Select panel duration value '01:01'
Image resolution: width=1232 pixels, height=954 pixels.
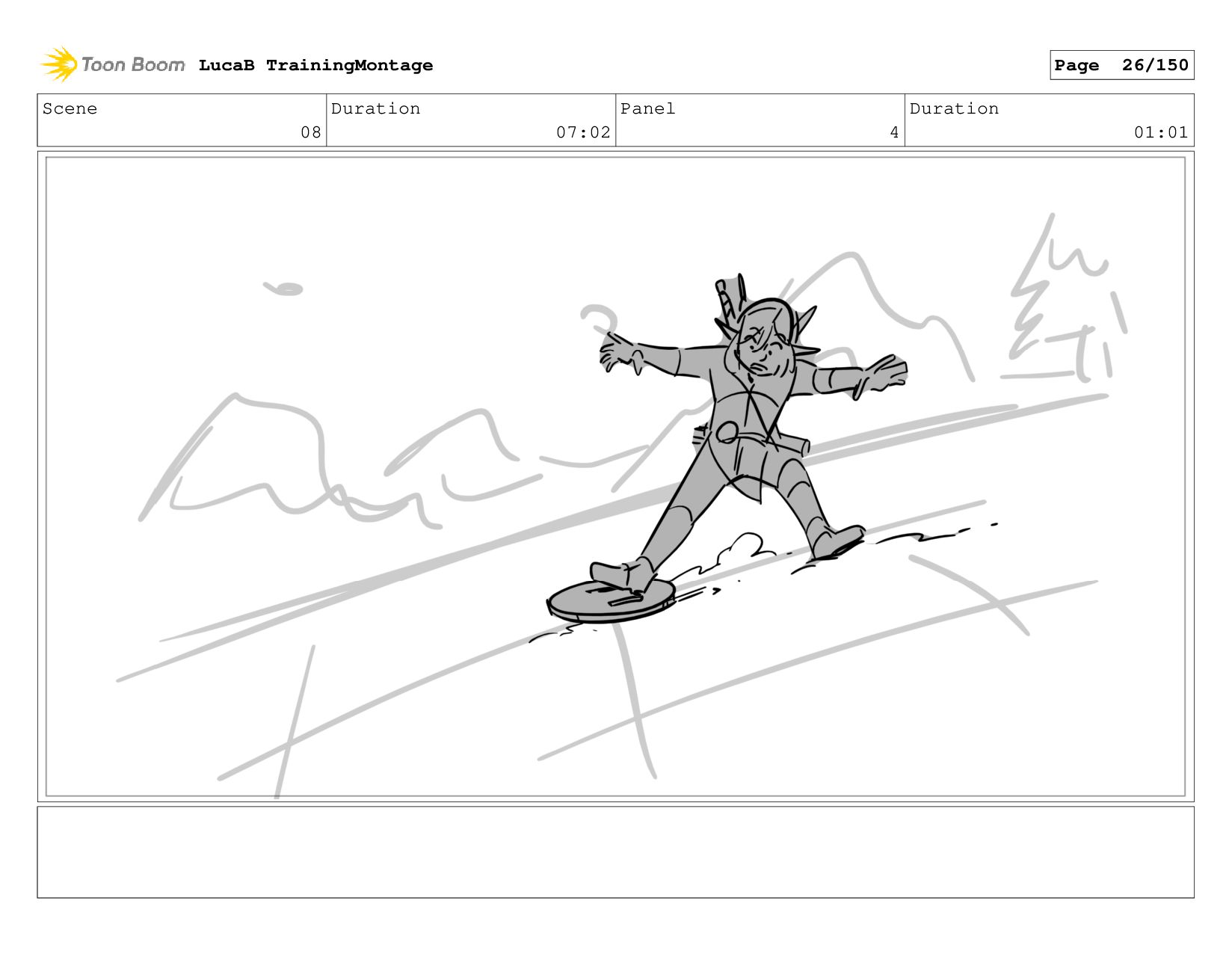click(1161, 132)
